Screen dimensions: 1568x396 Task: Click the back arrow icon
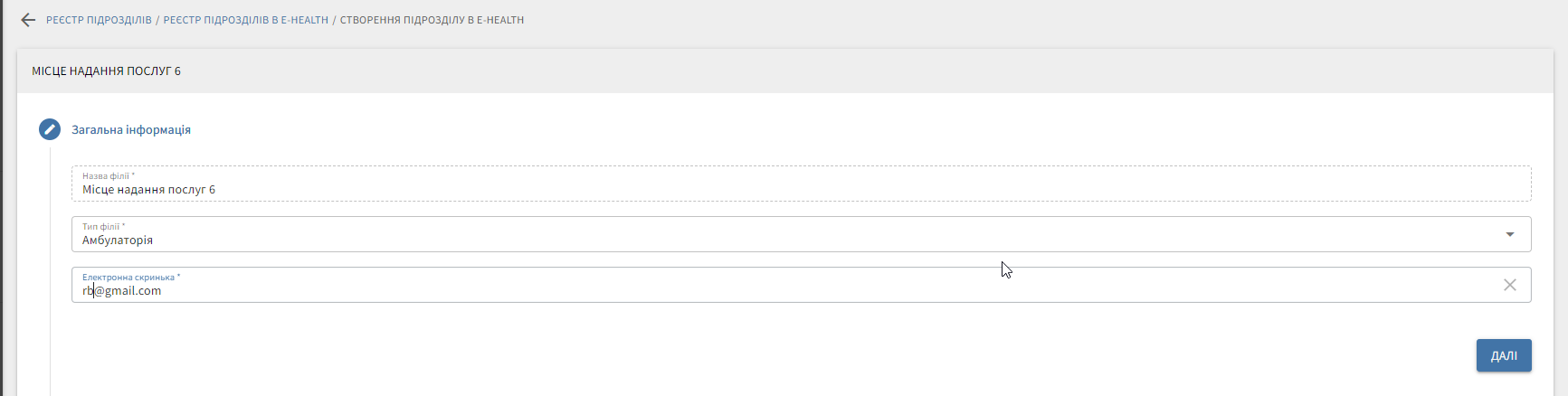pos(28,20)
